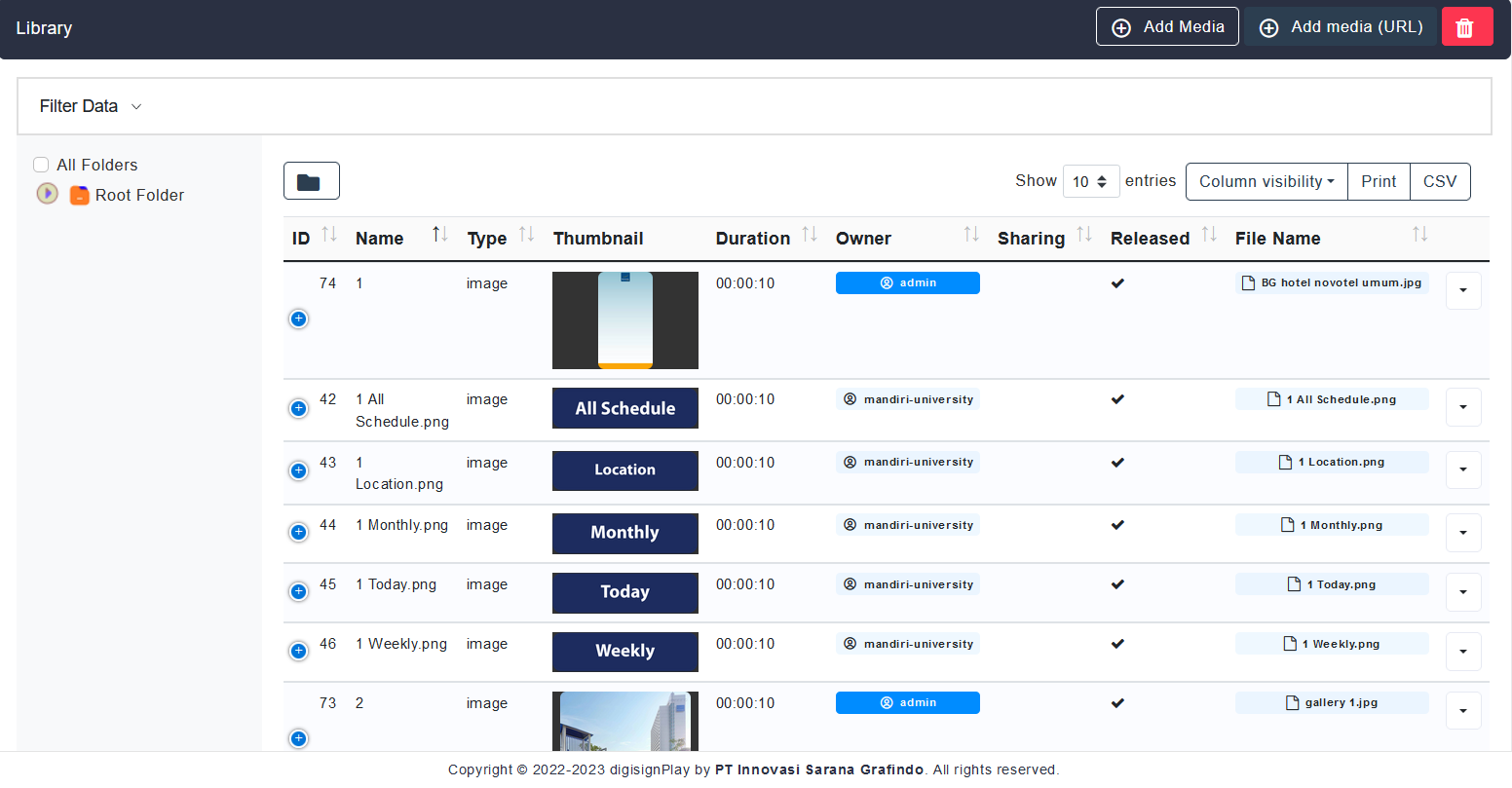Open the entries per page selector
The height and width of the screenshot is (788, 1512).
tap(1090, 181)
